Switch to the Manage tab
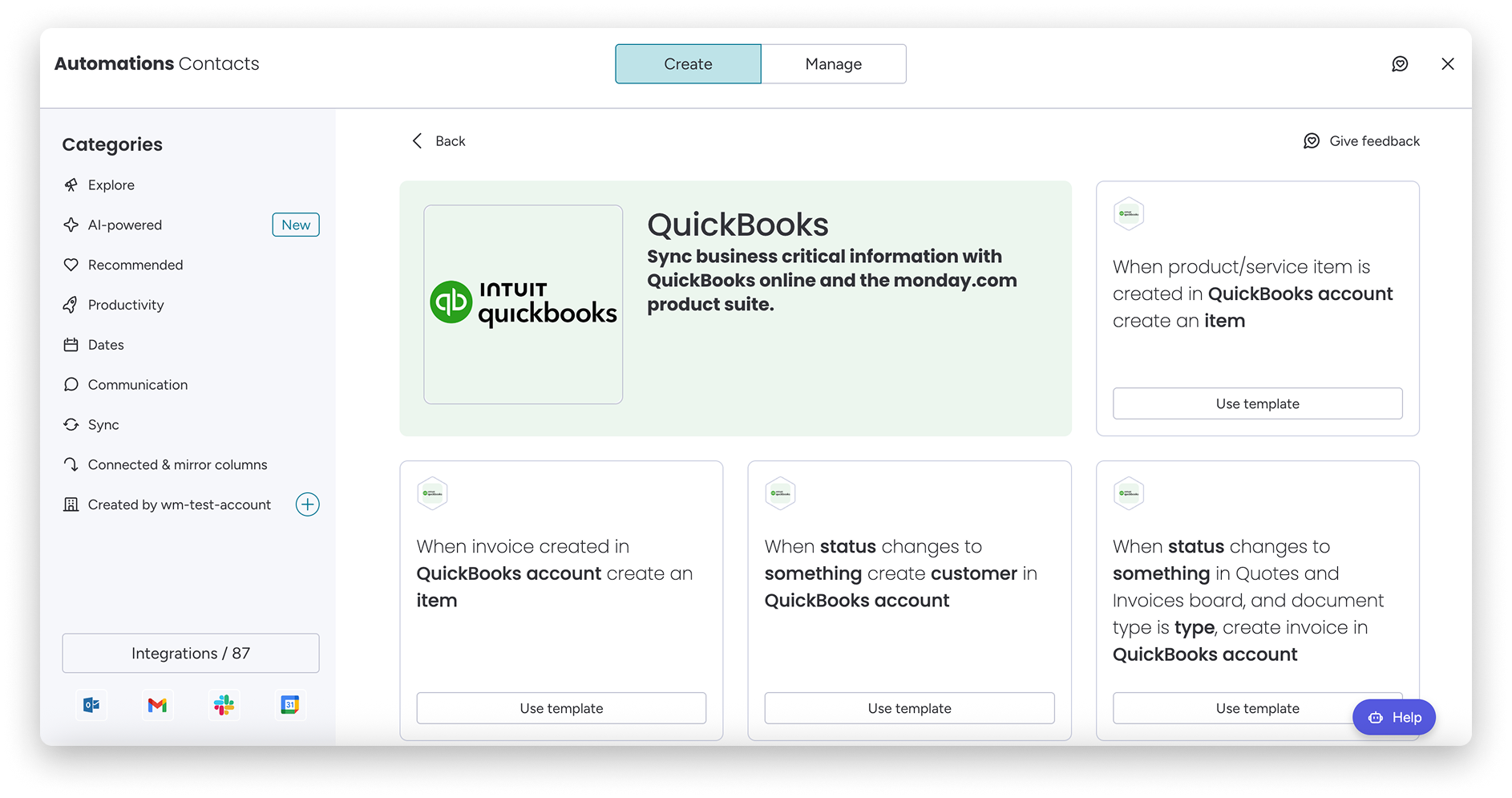Image resolution: width=1512 pixels, height=798 pixels. 834,64
